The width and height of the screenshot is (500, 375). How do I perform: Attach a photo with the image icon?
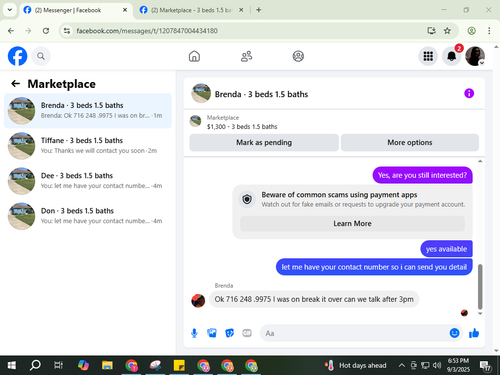point(212,333)
